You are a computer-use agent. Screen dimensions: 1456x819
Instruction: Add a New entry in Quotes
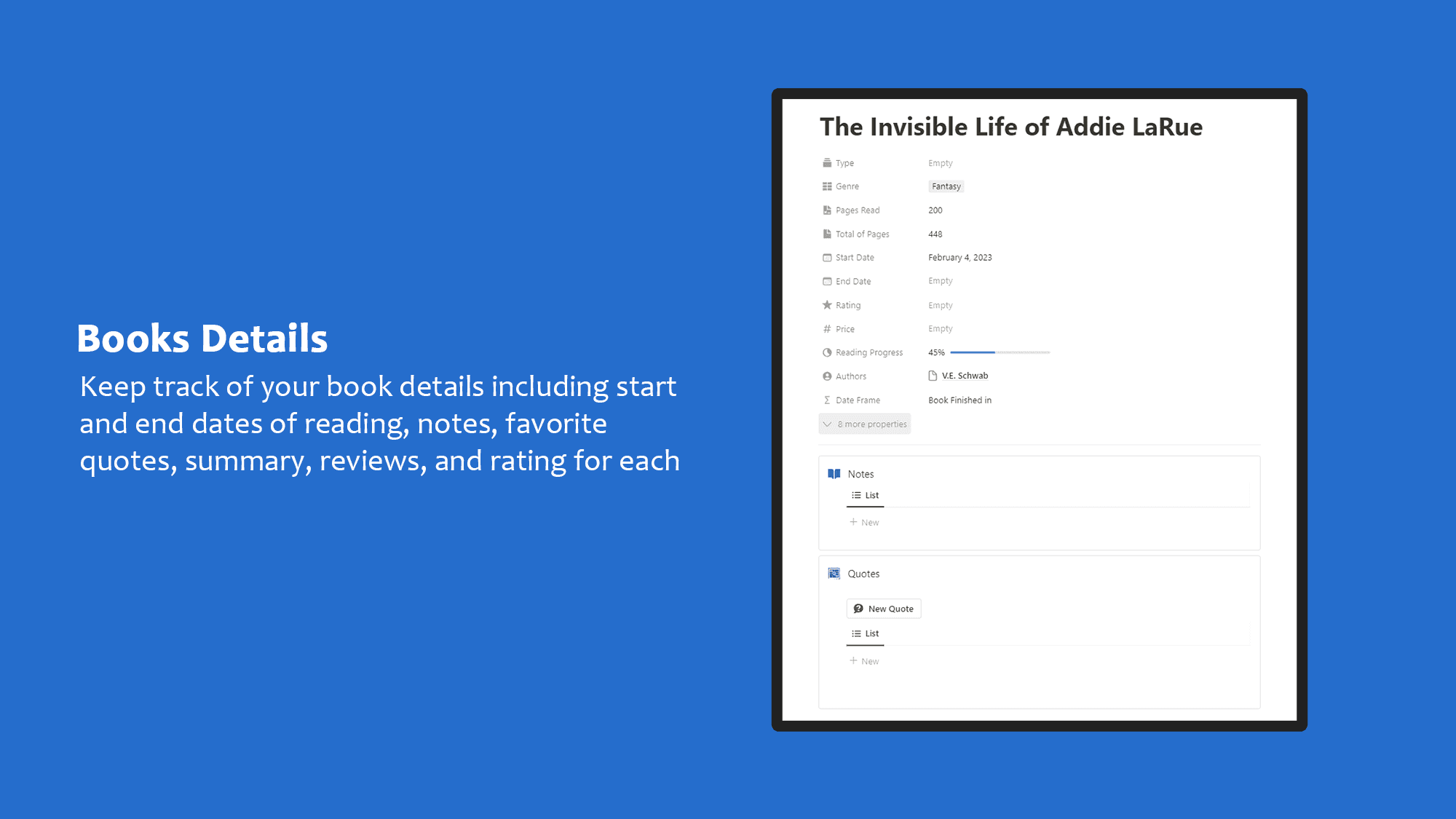(865, 661)
